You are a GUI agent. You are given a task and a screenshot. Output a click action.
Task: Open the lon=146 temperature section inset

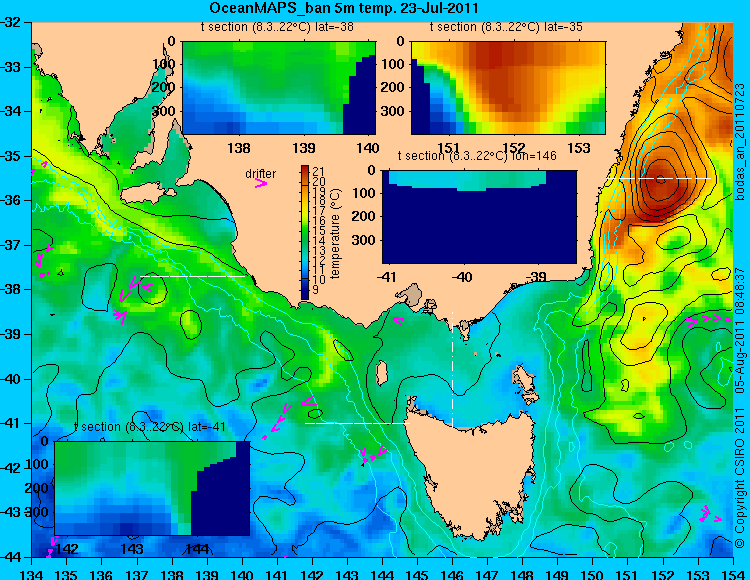(x=479, y=217)
